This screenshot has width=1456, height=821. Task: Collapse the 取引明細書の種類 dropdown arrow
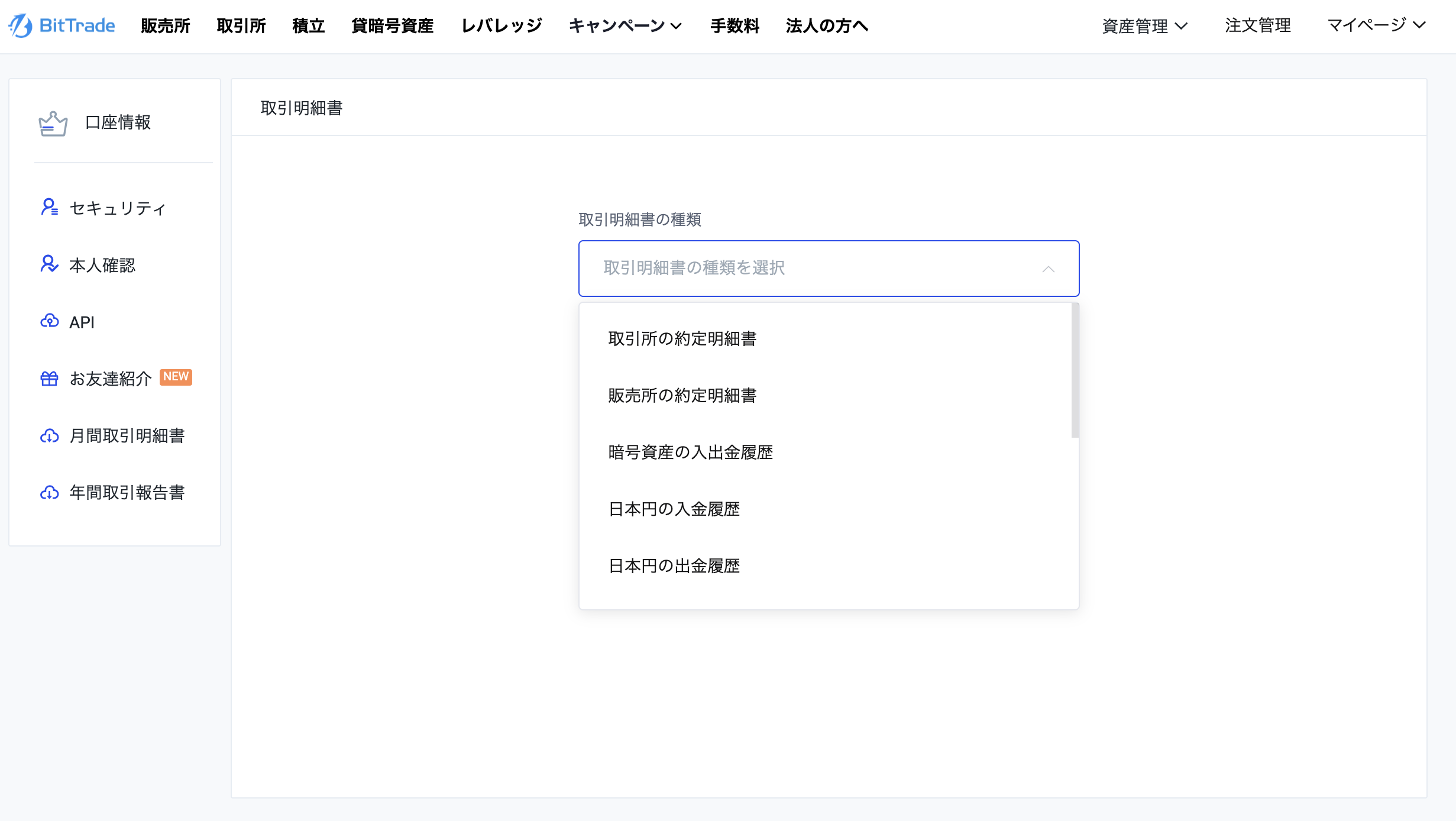(x=1048, y=269)
